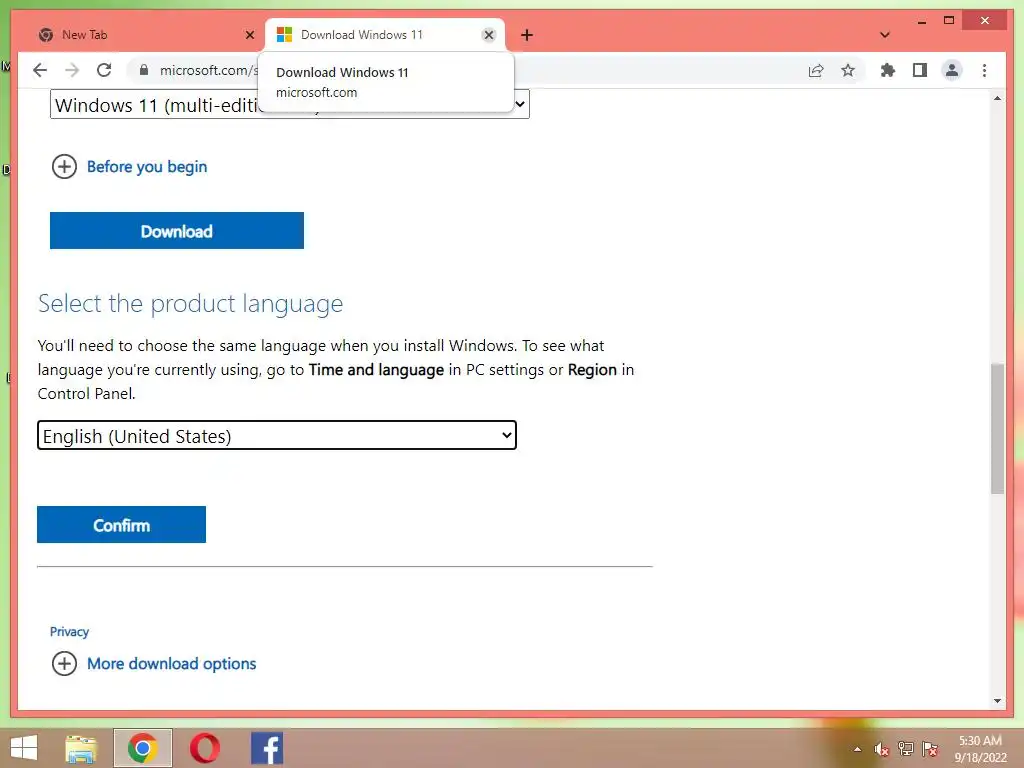Click the scrollbar up arrow
This screenshot has height=768, width=1024.
tap(997, 99)
